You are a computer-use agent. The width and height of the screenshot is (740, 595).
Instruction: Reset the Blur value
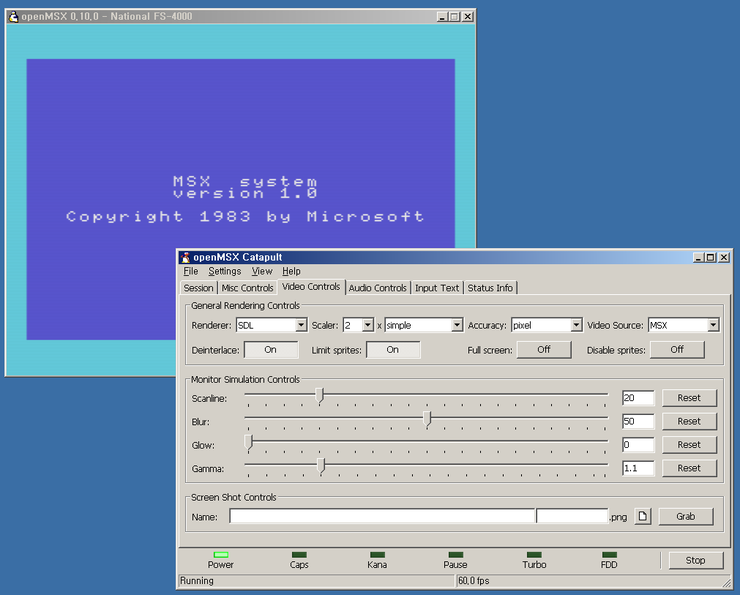pyautogui.click(x=689, y=421)
